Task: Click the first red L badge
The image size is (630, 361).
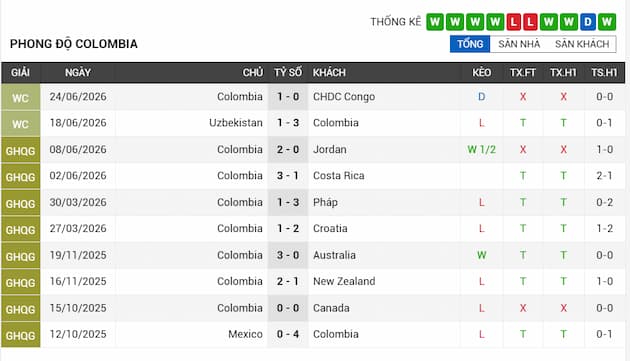Action: click(513, 22)
